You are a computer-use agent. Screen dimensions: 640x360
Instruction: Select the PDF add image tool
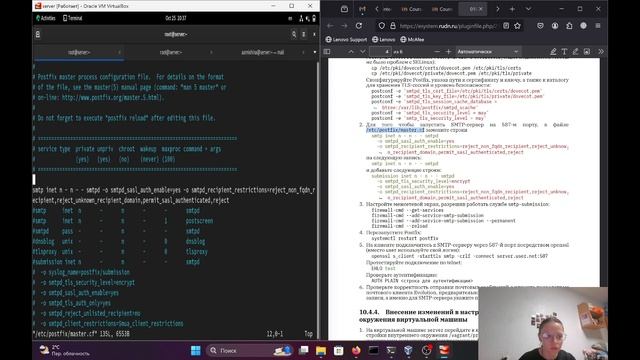click(x=587, y=52)
